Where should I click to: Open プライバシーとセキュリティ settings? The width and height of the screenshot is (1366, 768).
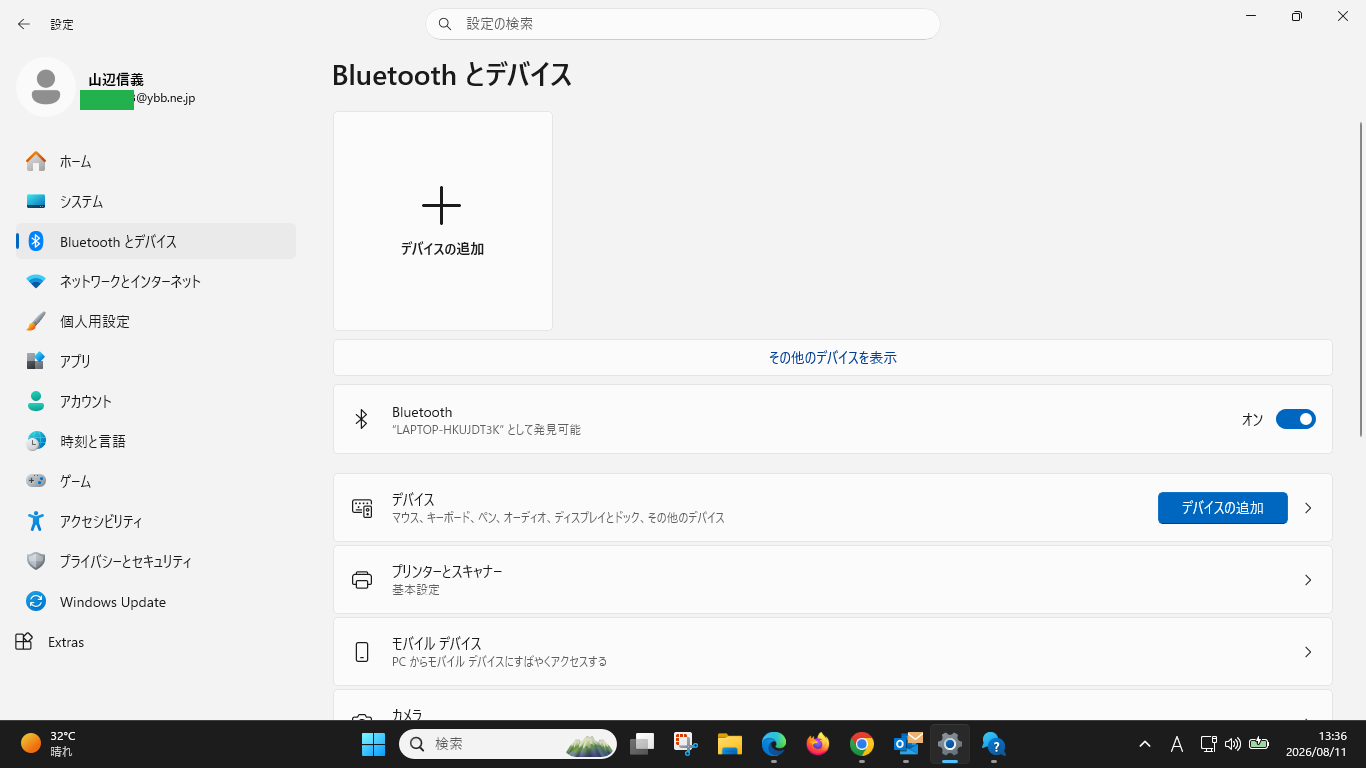pyautogui.click(x=156, y=561)
